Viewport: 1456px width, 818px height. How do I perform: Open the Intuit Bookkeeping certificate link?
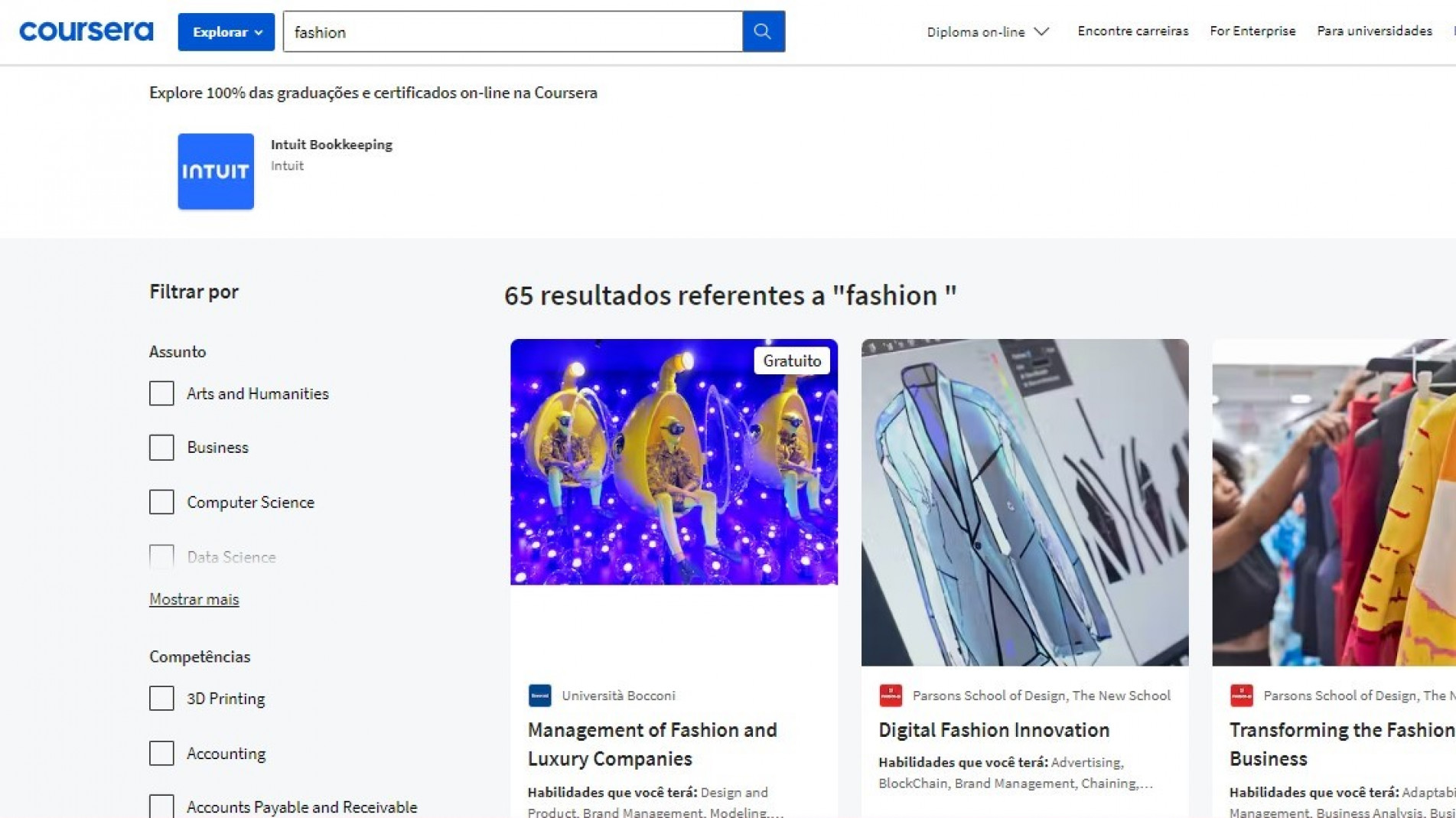coord(331,145)
